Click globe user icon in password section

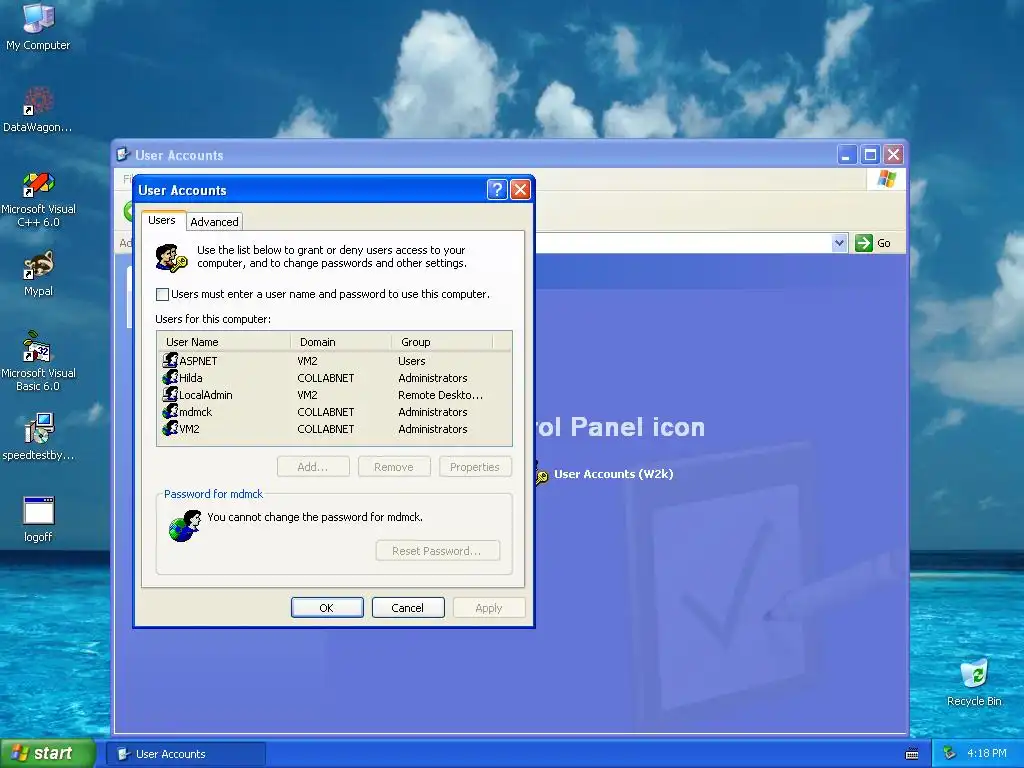coord(185,526)
